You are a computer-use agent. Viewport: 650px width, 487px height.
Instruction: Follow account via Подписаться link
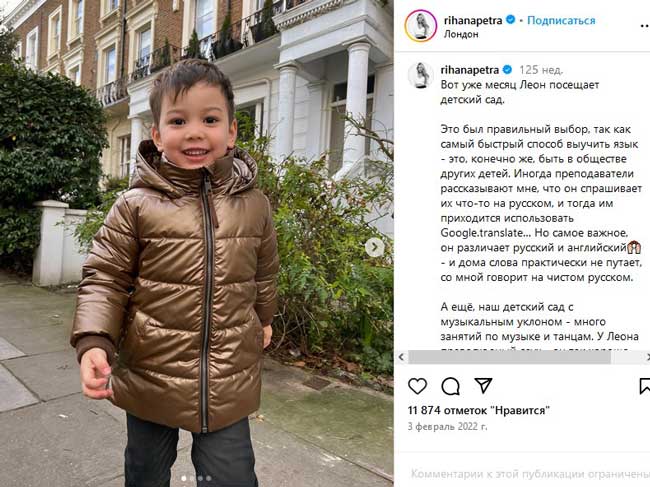click(561, 20)
